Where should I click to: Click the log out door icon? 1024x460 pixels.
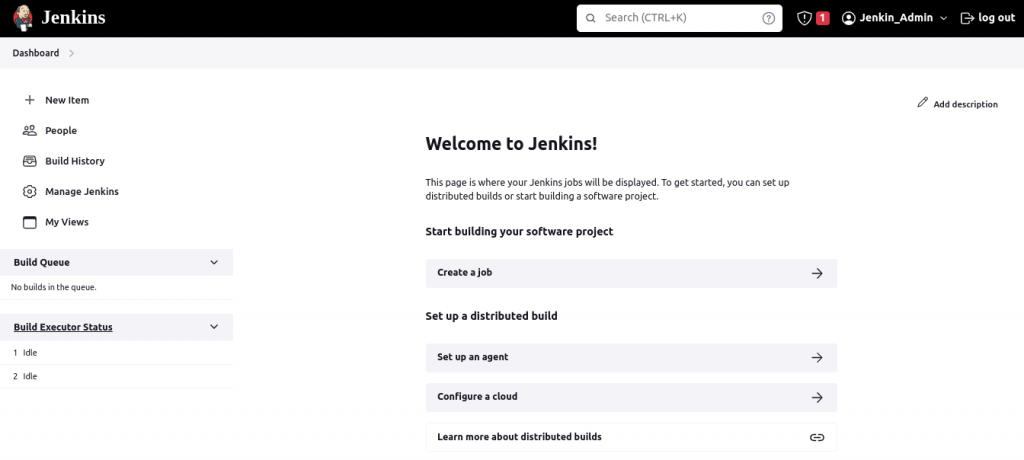pyautogui.click(x=967, y=18)
